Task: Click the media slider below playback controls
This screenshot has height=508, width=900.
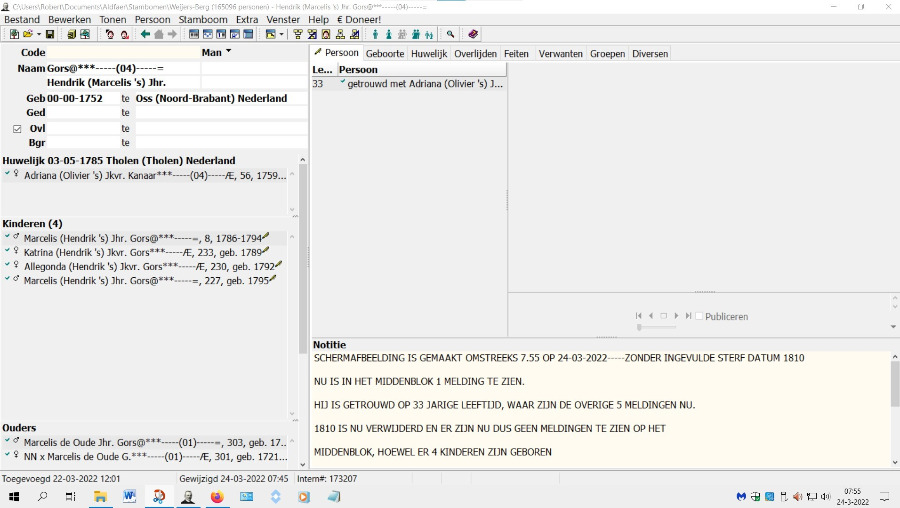Action: click(x=656, y=327)
